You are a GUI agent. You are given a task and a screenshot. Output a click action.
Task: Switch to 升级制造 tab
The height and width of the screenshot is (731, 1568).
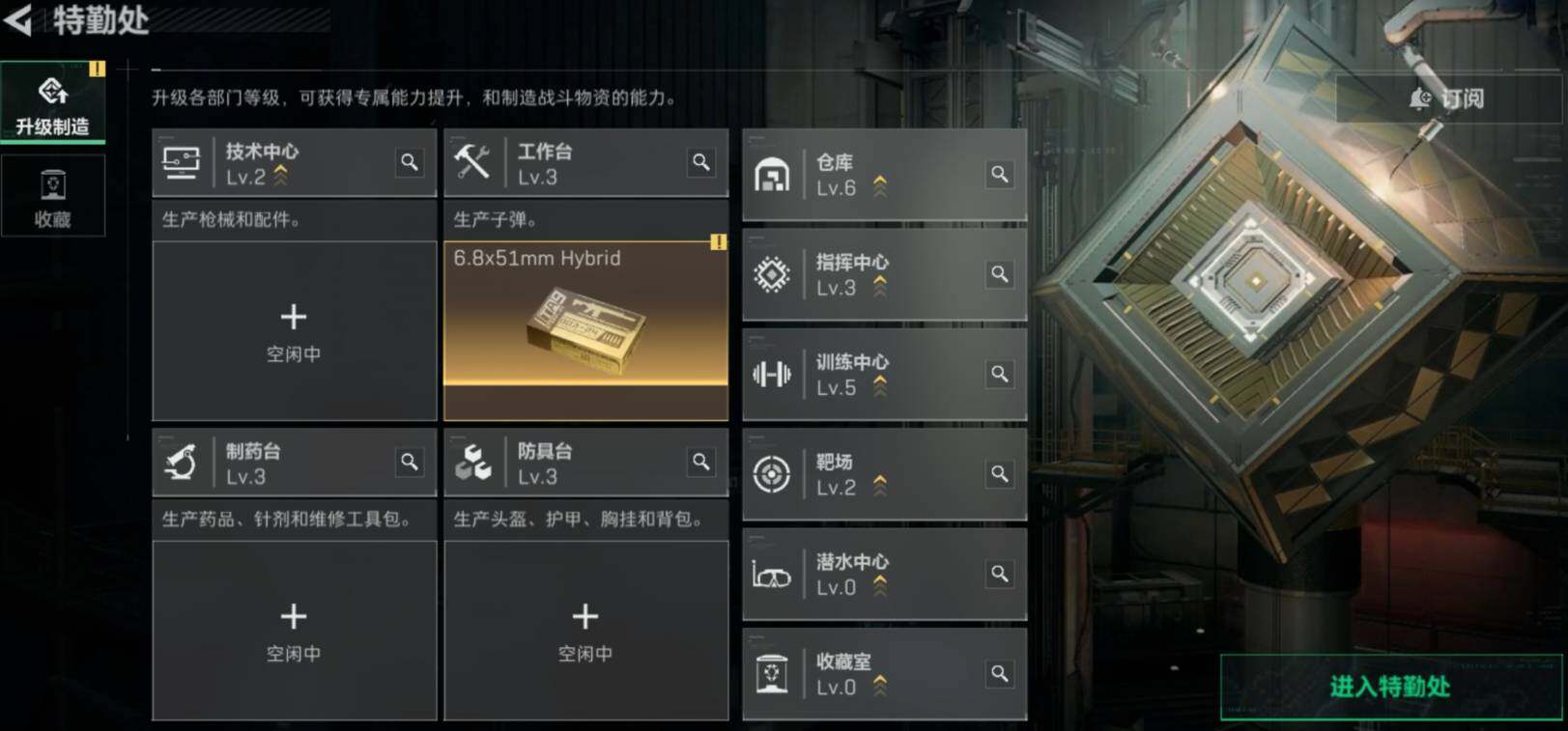52,103
